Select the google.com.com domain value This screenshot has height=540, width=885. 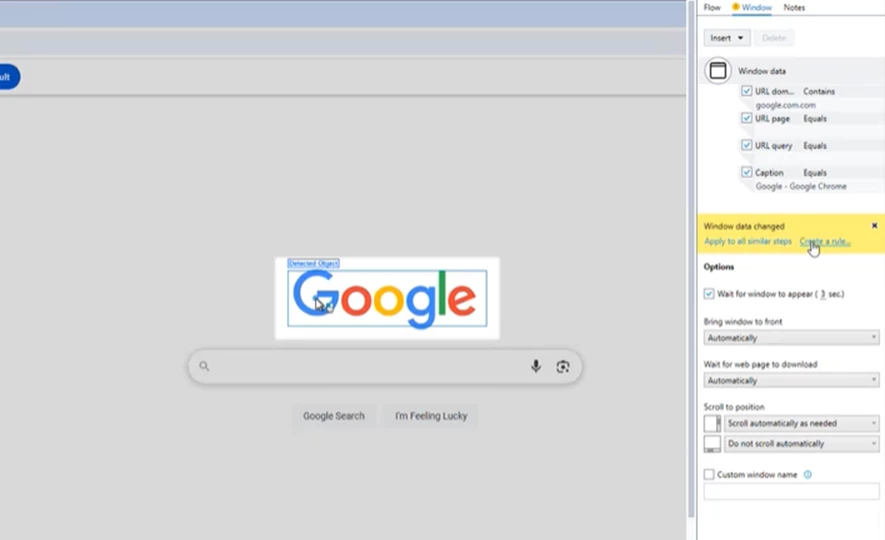pyautogui.click(x=786, y=105)
